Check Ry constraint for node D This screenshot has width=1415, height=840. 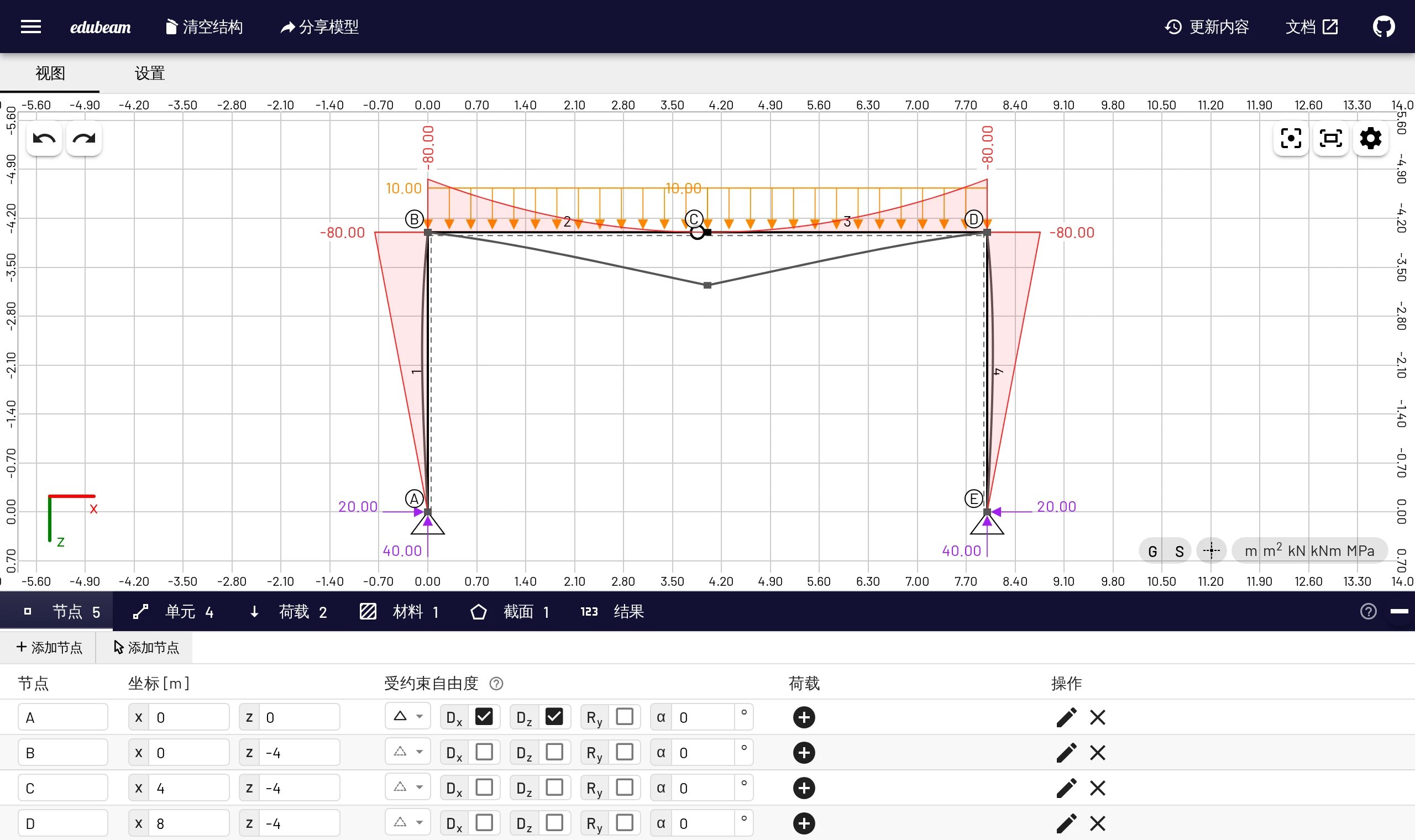tap(624, 822)
